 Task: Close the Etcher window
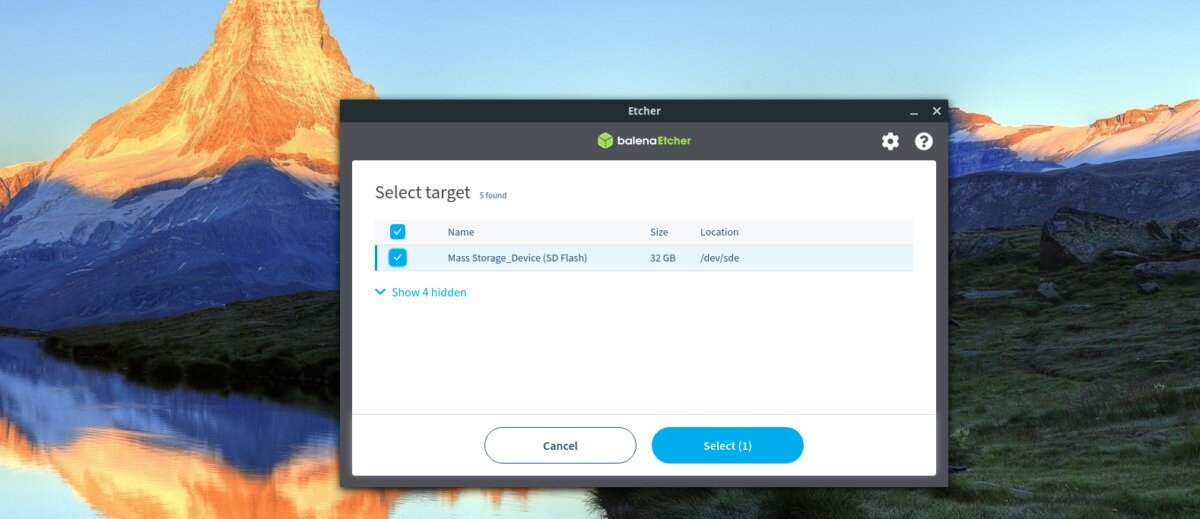point(937,111)
